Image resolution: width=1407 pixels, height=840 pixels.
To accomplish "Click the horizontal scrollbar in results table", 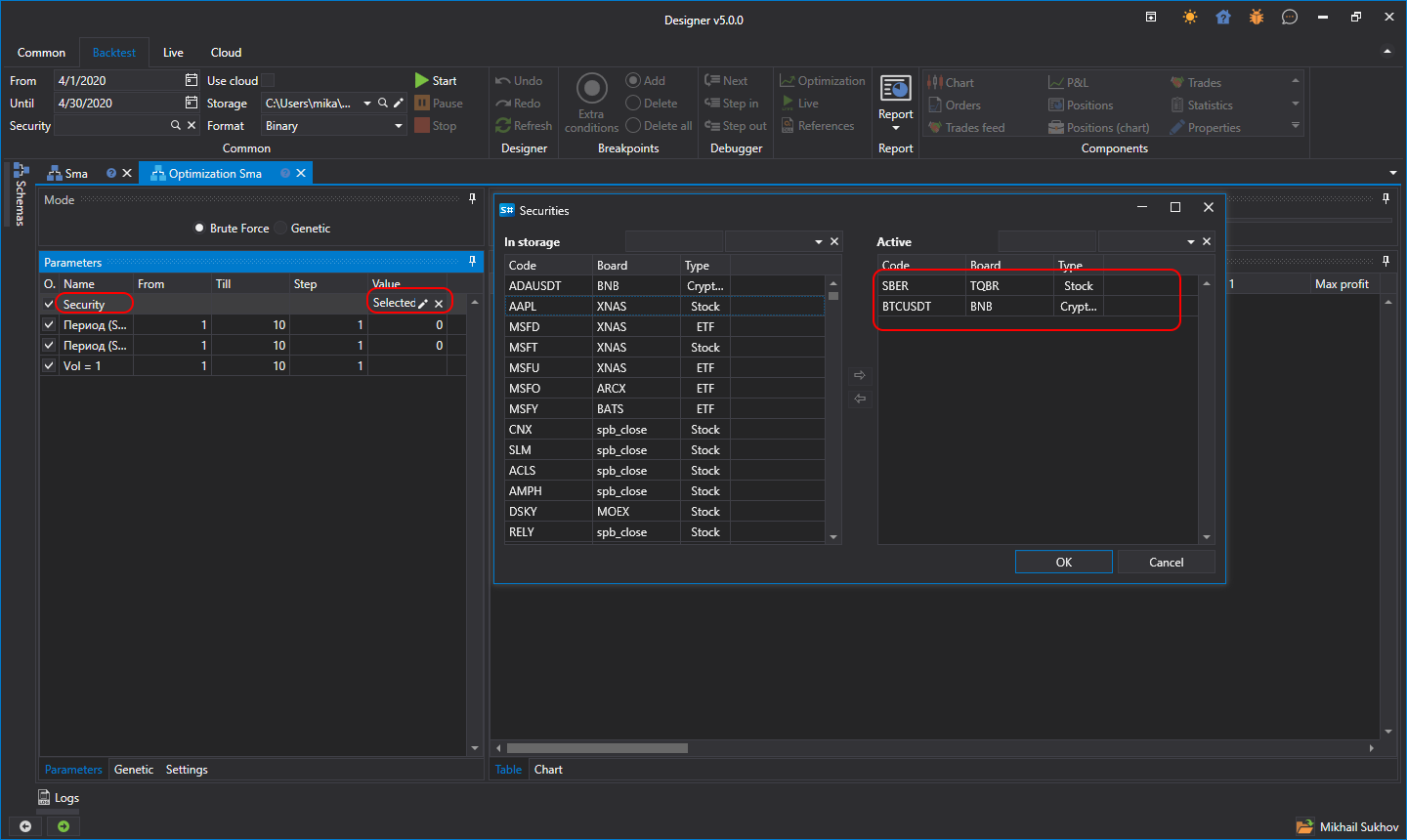I will click(597, 748).
